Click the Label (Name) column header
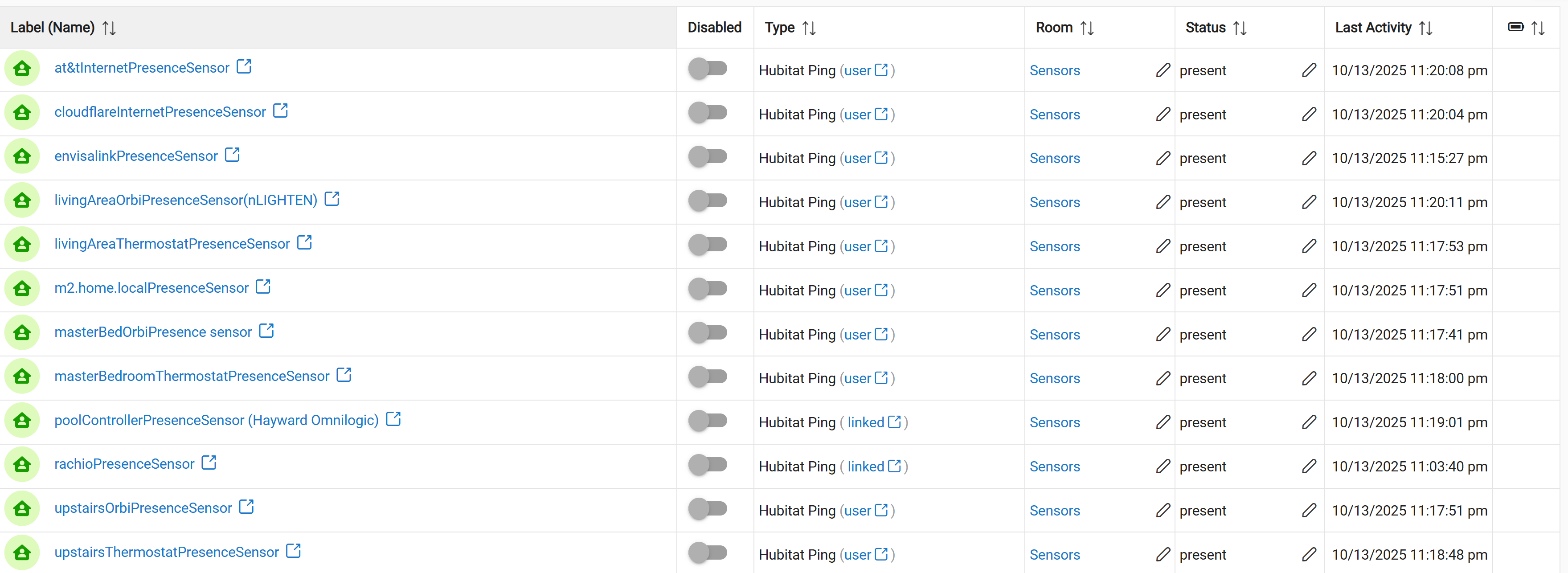 53,27
